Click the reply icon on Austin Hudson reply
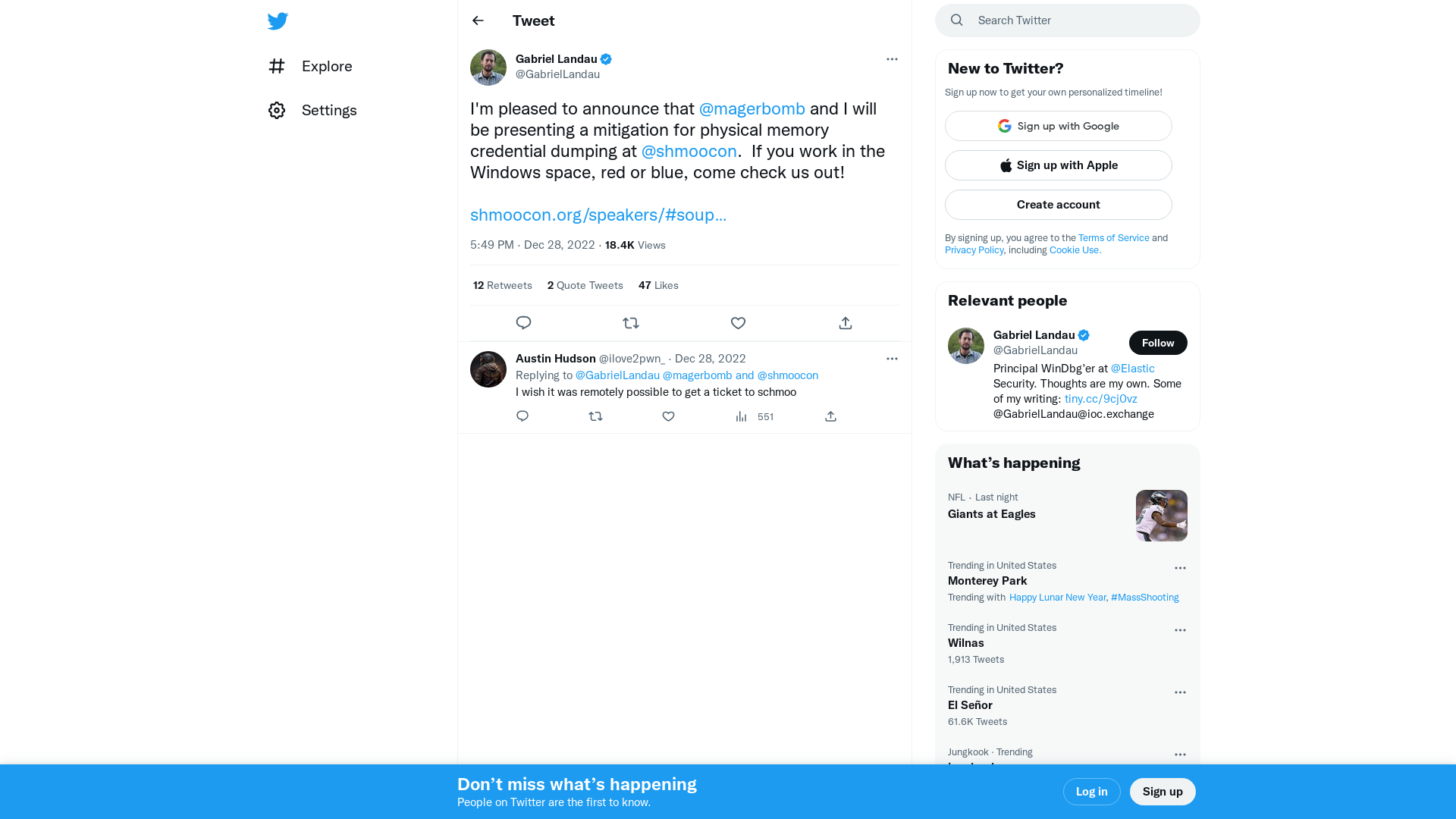The height and width of the screenshot is (819, 1456). point(522,416)
